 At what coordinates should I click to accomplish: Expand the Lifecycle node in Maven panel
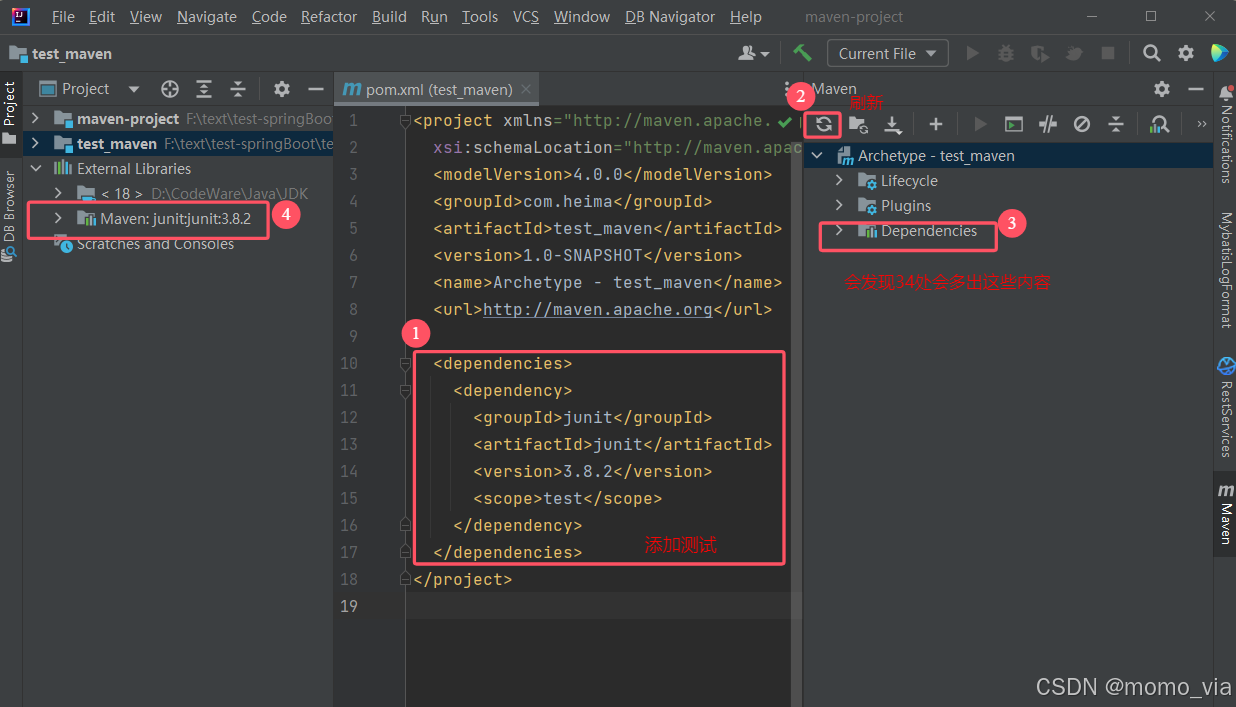(839, 181)
